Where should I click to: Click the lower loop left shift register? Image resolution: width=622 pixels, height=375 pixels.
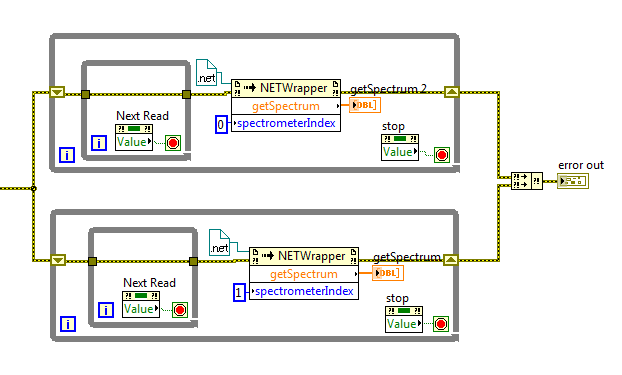coord(58,260)
